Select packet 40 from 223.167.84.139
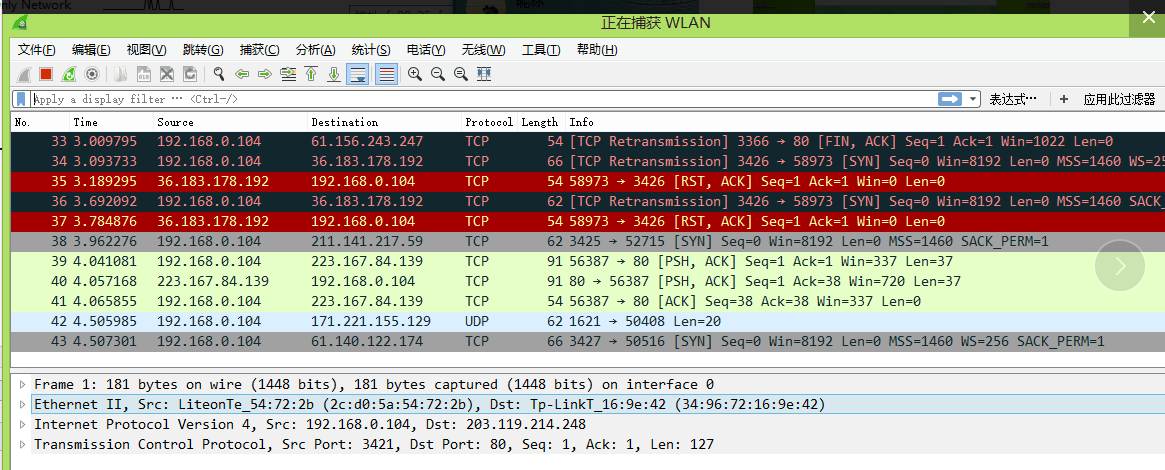This screenshot has height=470, width=1165. click(588, 281)
